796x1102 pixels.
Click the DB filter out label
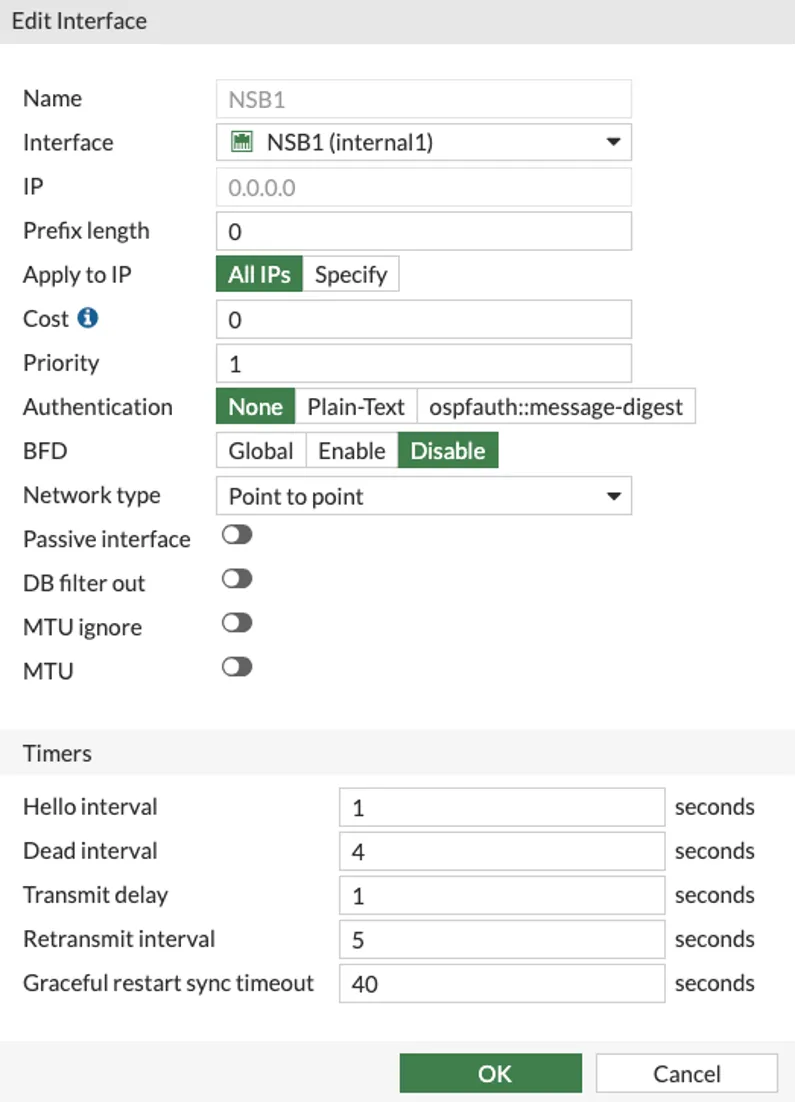84,583
